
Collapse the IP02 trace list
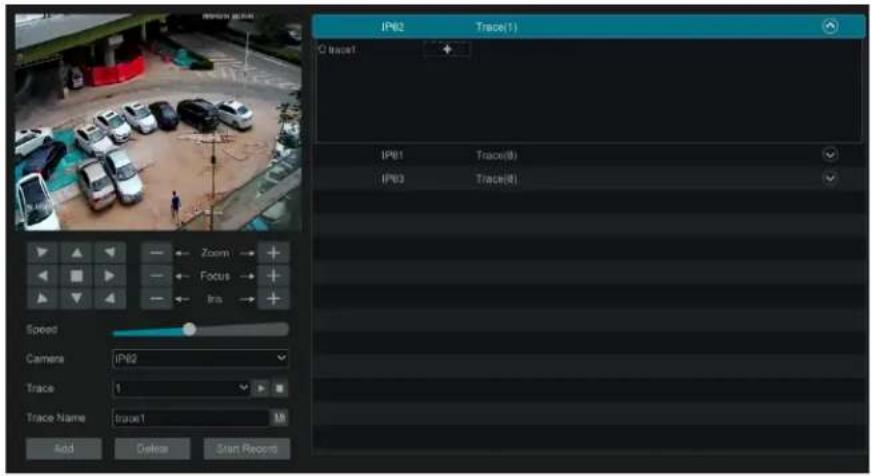tap(830, 26)
